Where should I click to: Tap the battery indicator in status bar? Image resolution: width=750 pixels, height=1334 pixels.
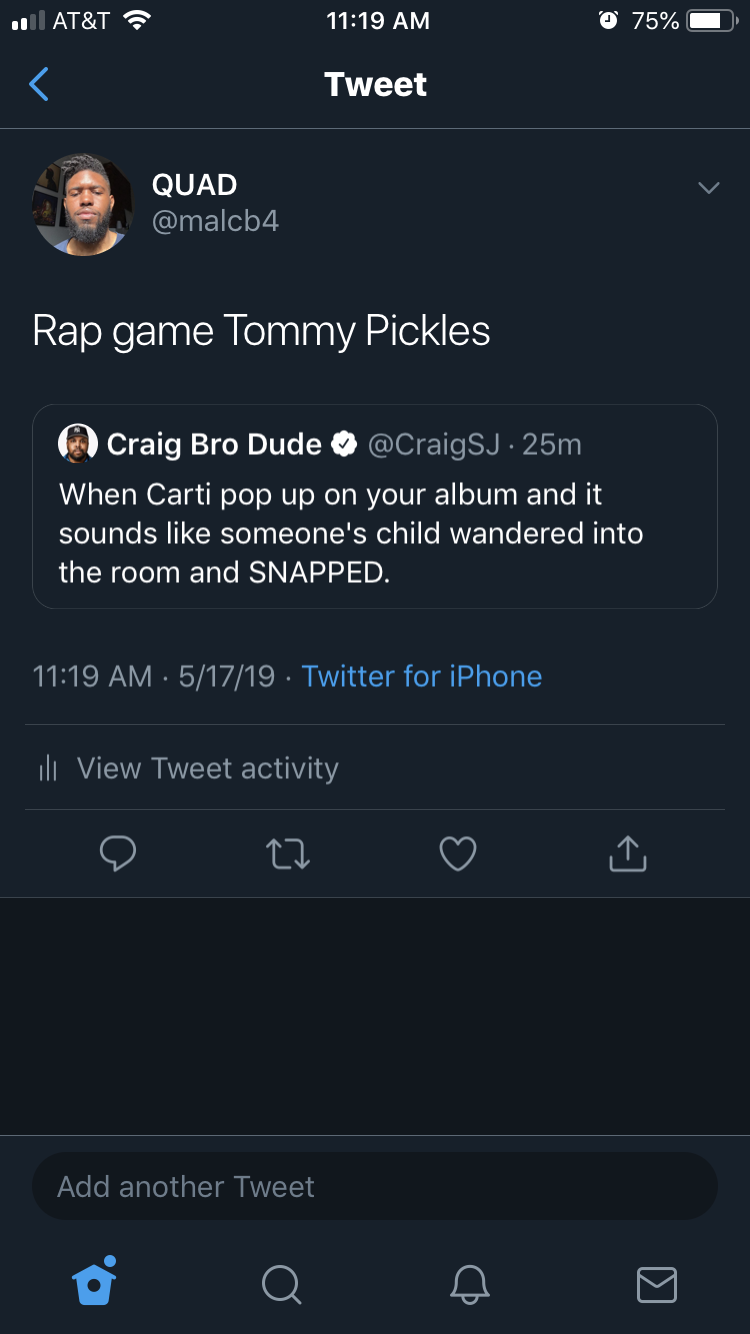click(x=713, y=21)
